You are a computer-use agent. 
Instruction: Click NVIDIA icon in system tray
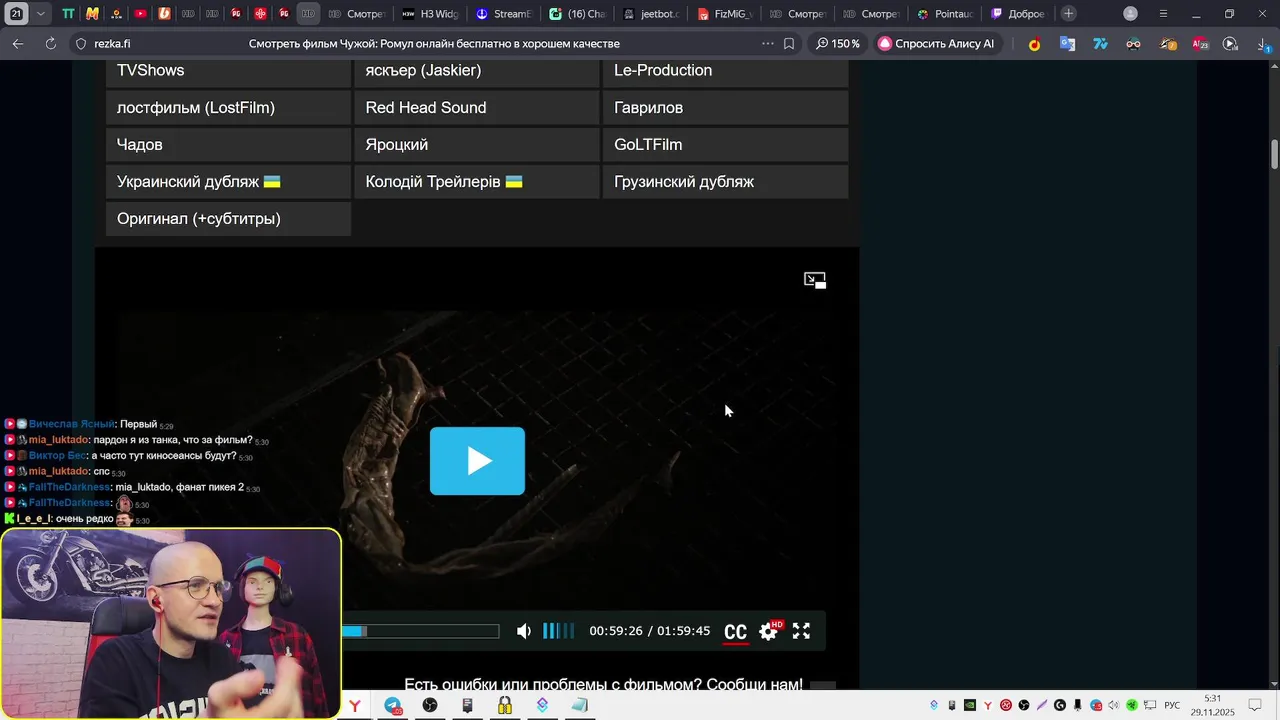click(970, 705)
